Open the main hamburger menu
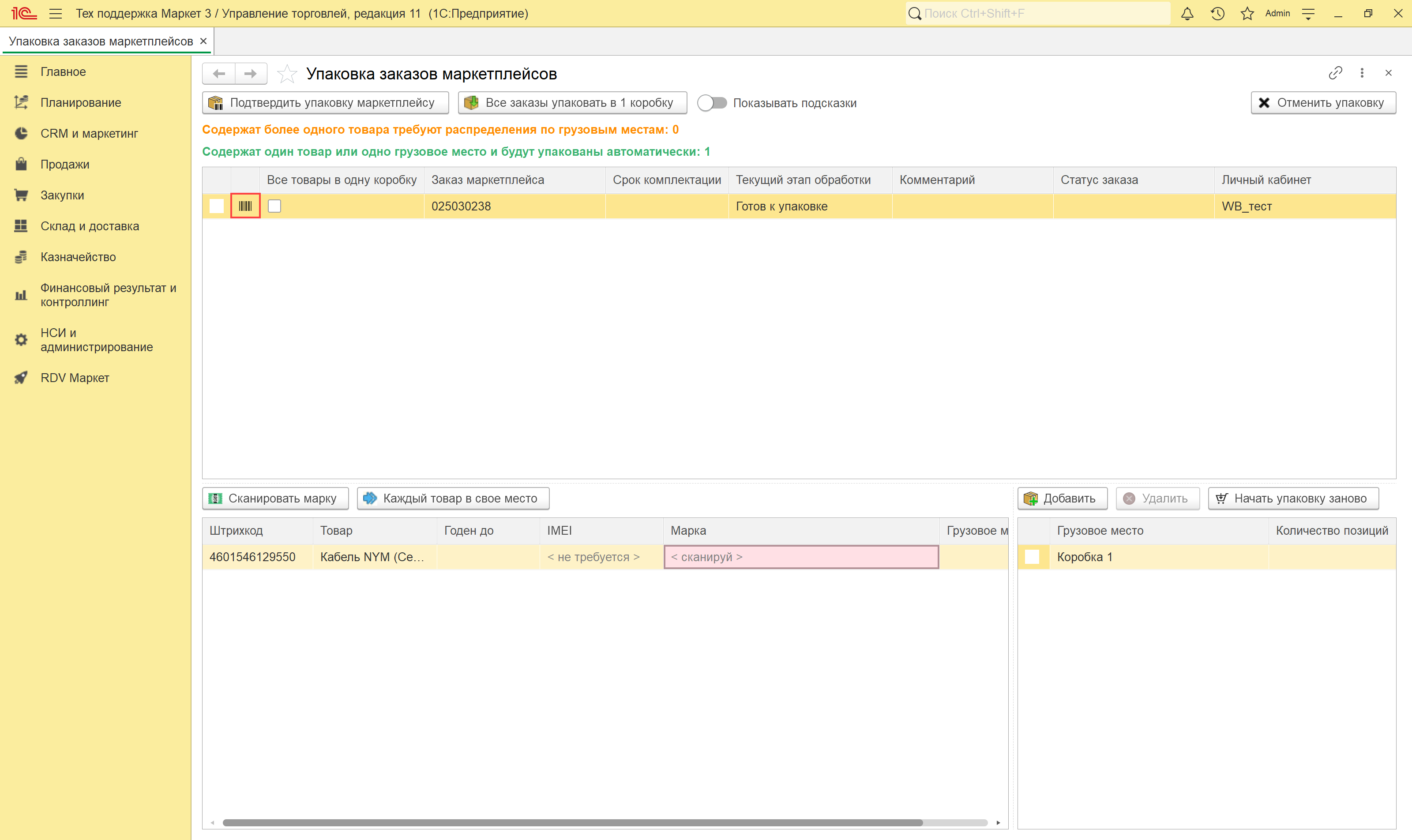The image size is (1412, 840). tap(56, 14)
